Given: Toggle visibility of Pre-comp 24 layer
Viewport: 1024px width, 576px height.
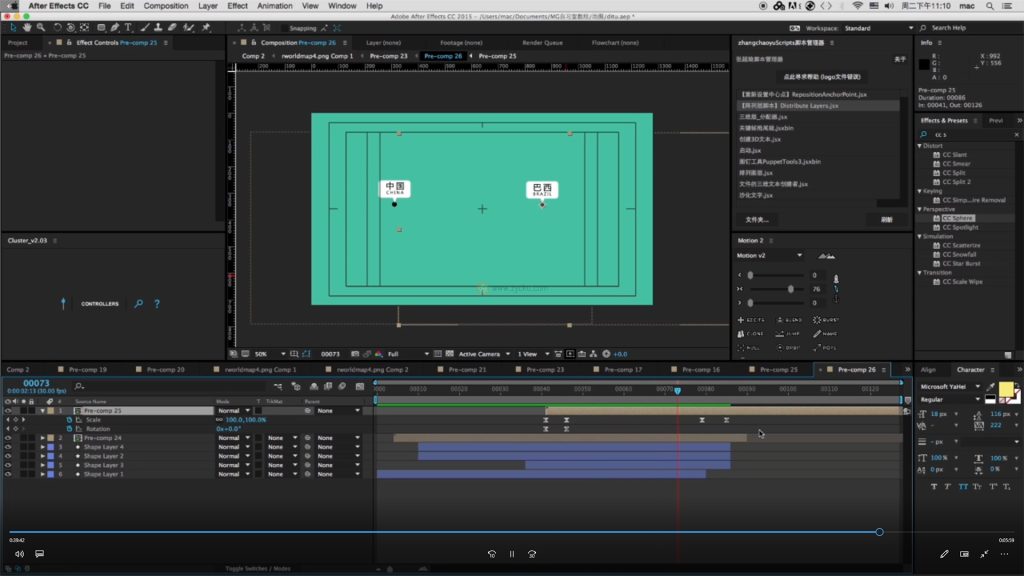Looking at the screenshot, I should pyautogui.click(x=8, y=438).
